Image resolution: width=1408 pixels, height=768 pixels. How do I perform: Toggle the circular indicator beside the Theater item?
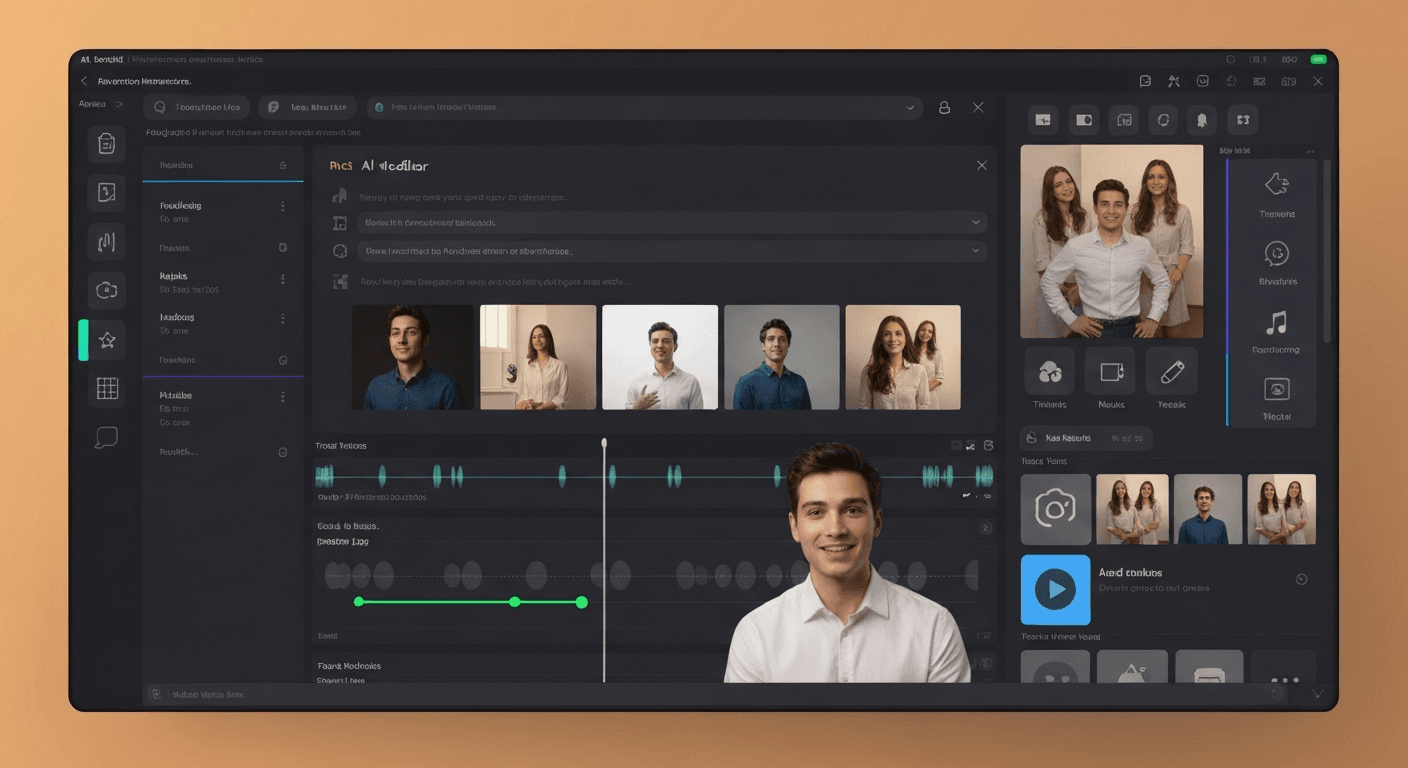[x=283, y=247]
